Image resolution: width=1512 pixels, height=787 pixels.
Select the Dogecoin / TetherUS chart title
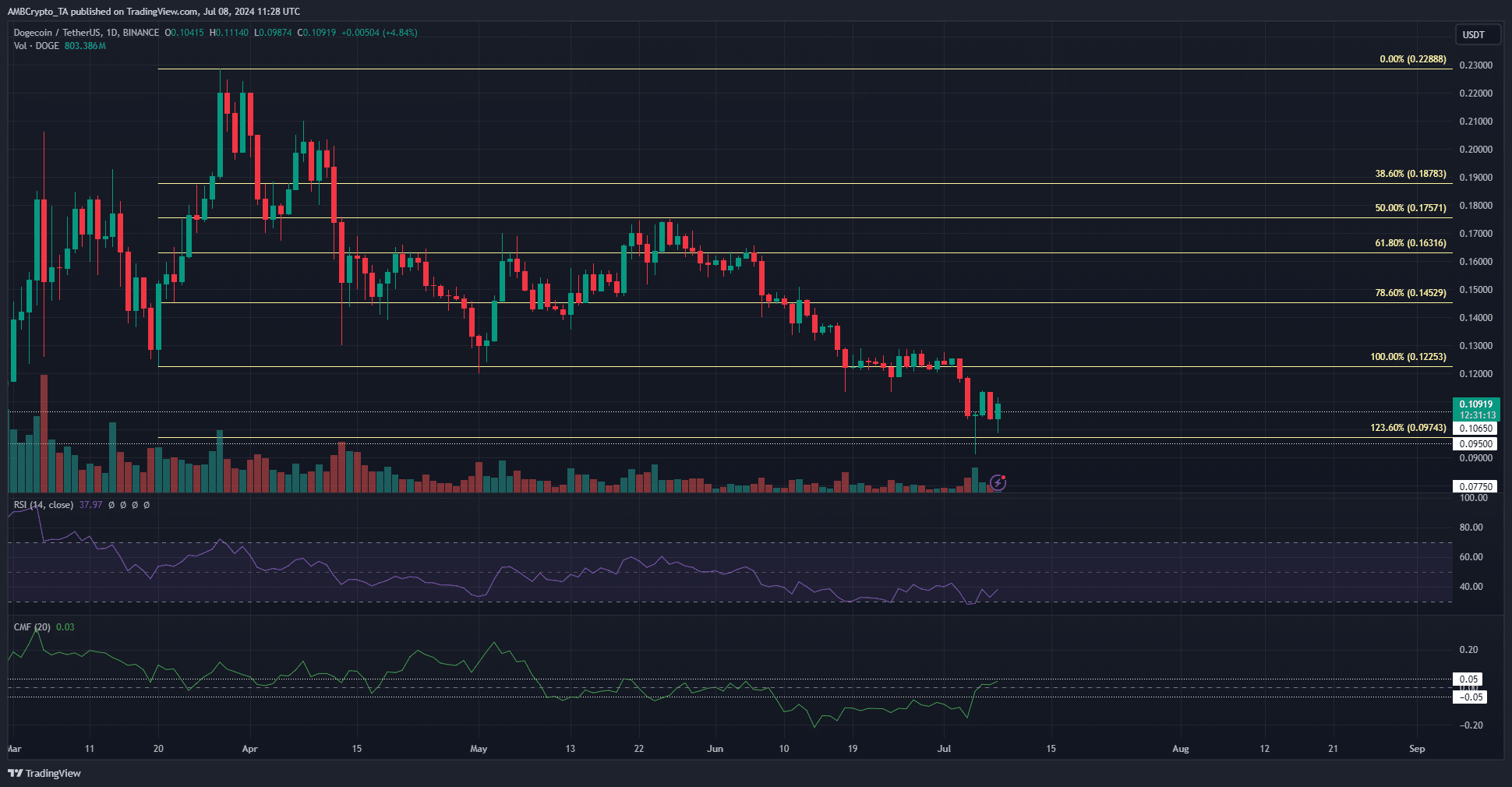86,33
